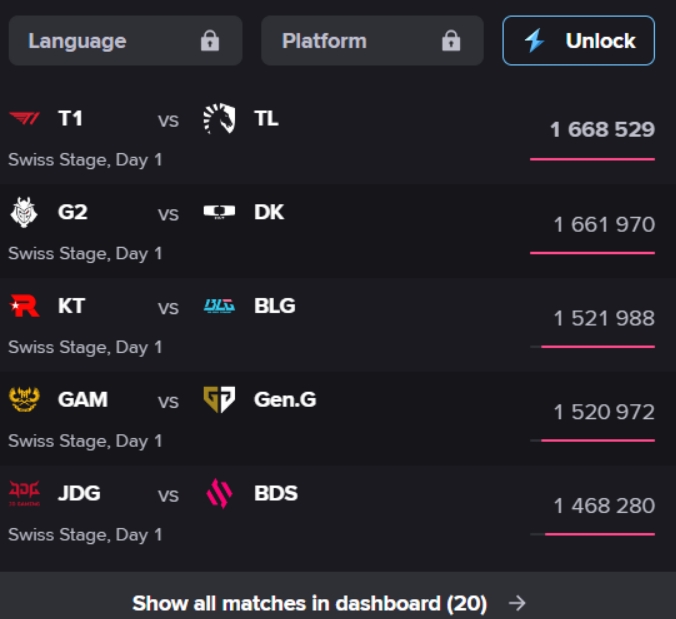Click the G2 samurai logo
Viewport: 676px width, 619px height.
click(x=23, y=212)
